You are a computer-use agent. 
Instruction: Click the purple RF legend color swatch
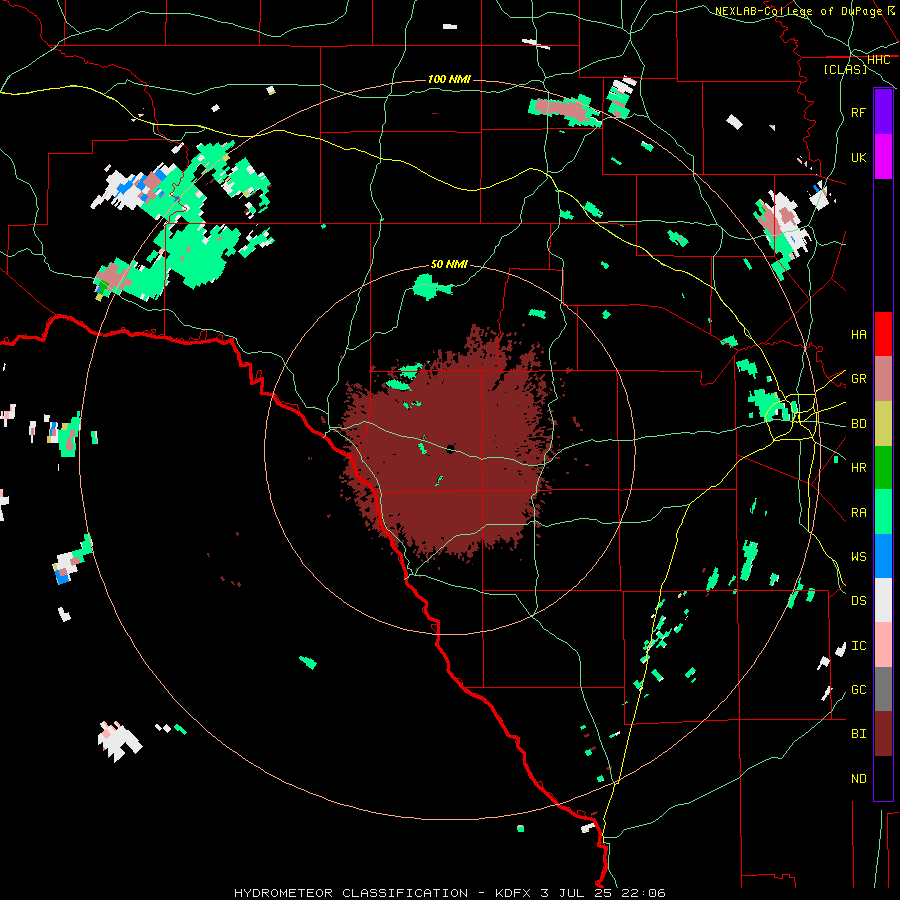pos(883,112)
